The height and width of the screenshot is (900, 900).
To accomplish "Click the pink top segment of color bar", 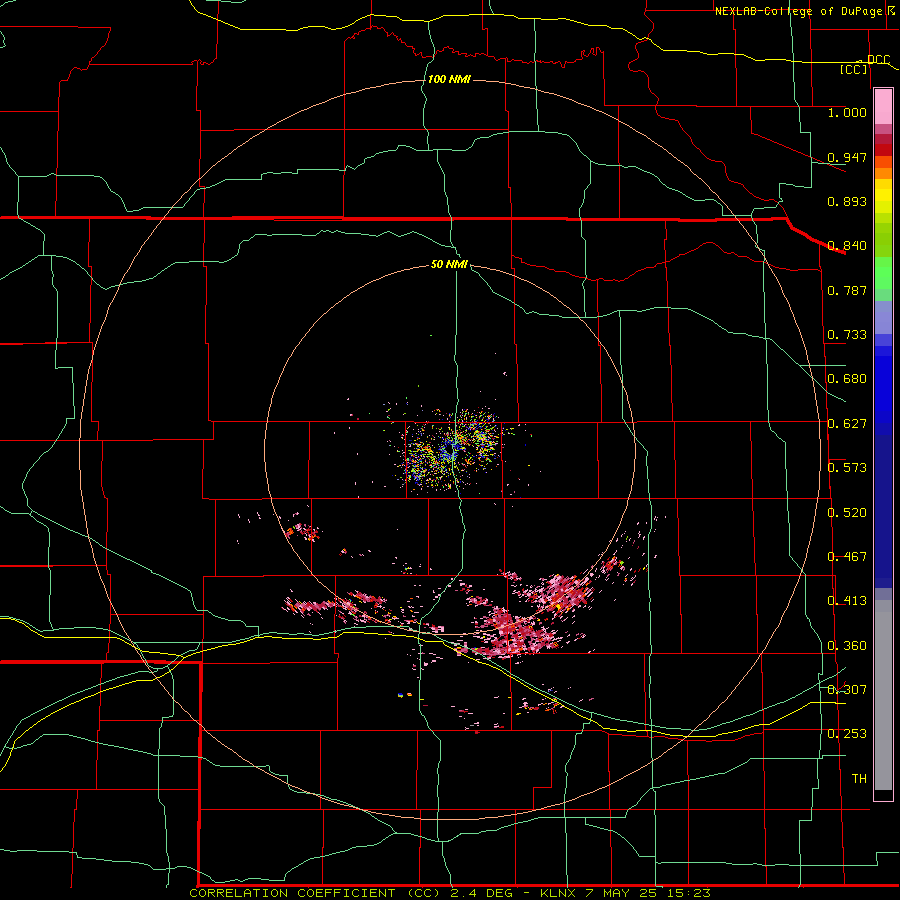I will pyautogui.click(x=883, y=106).
